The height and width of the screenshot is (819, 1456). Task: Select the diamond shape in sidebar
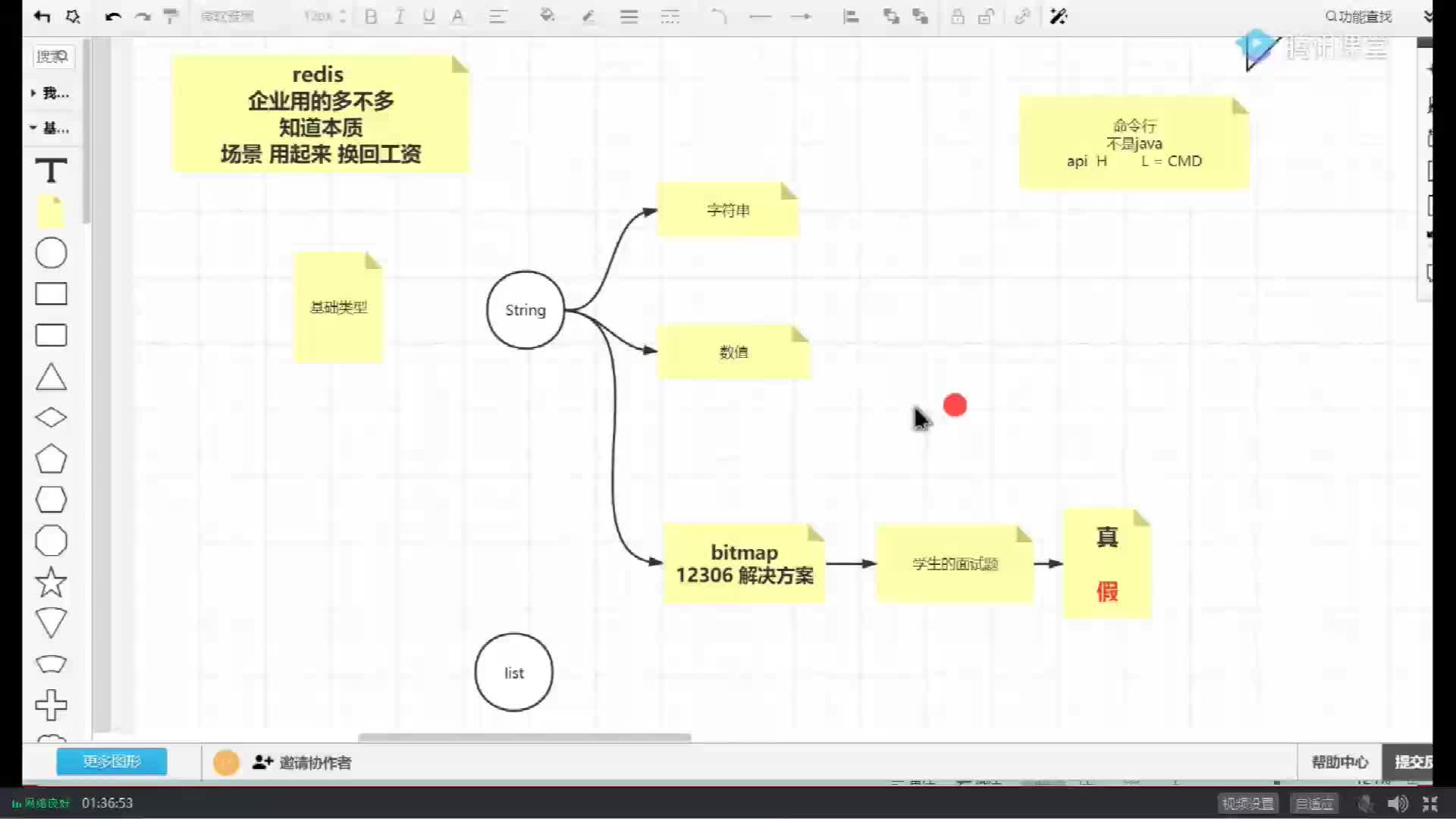click(x=51, y=417)
